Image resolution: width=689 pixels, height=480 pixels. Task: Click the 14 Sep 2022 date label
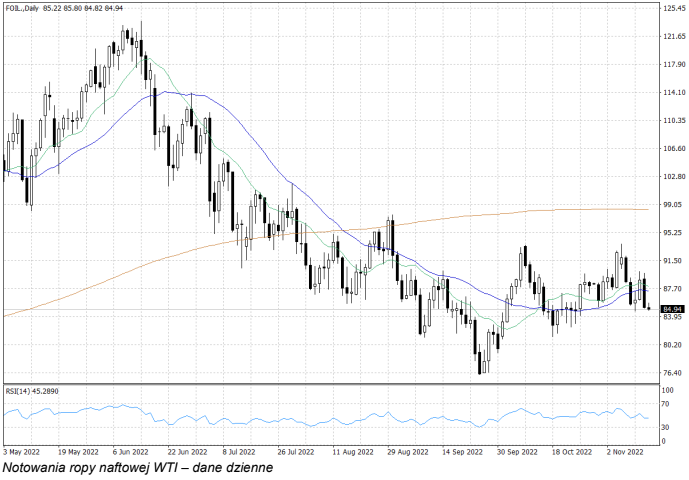461,451
